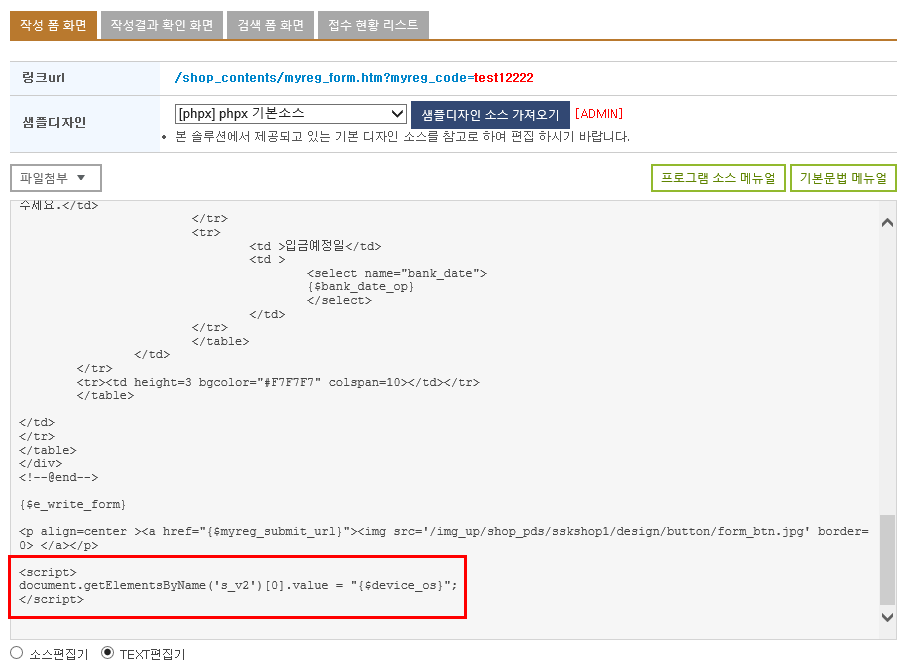This screenshot has width=898, height=672.
Task: Click the myreg_form.htm link URL
Action: [x=354, y=78]
